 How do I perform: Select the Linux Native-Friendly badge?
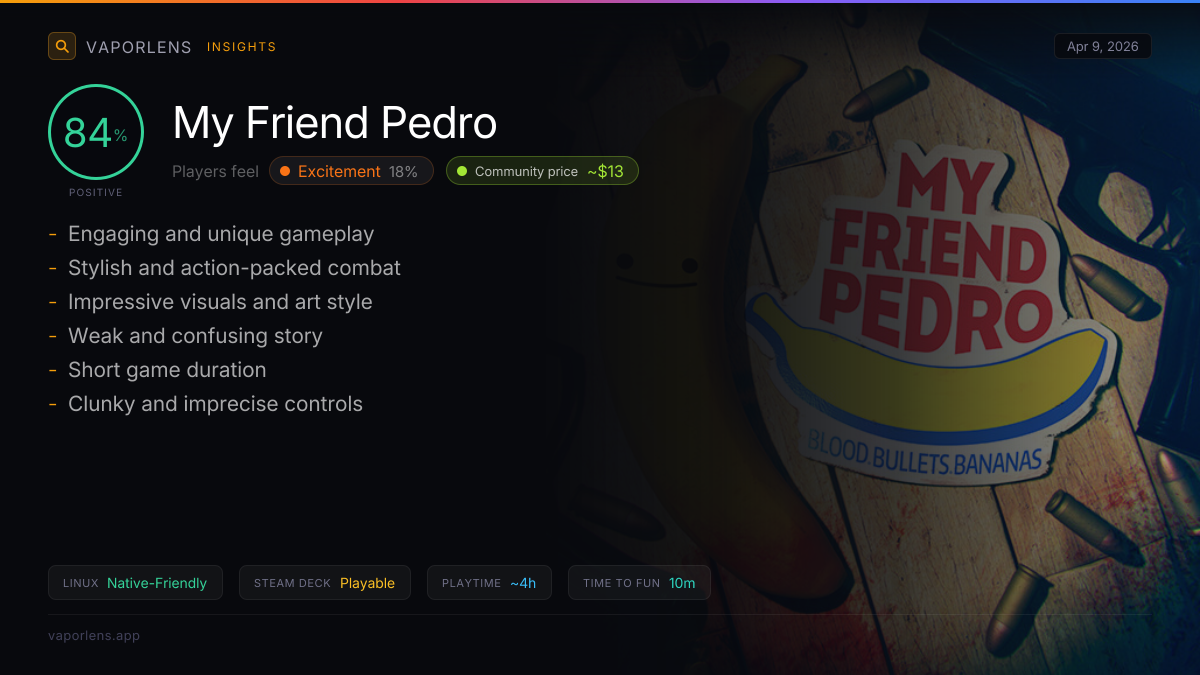[135, 583]
